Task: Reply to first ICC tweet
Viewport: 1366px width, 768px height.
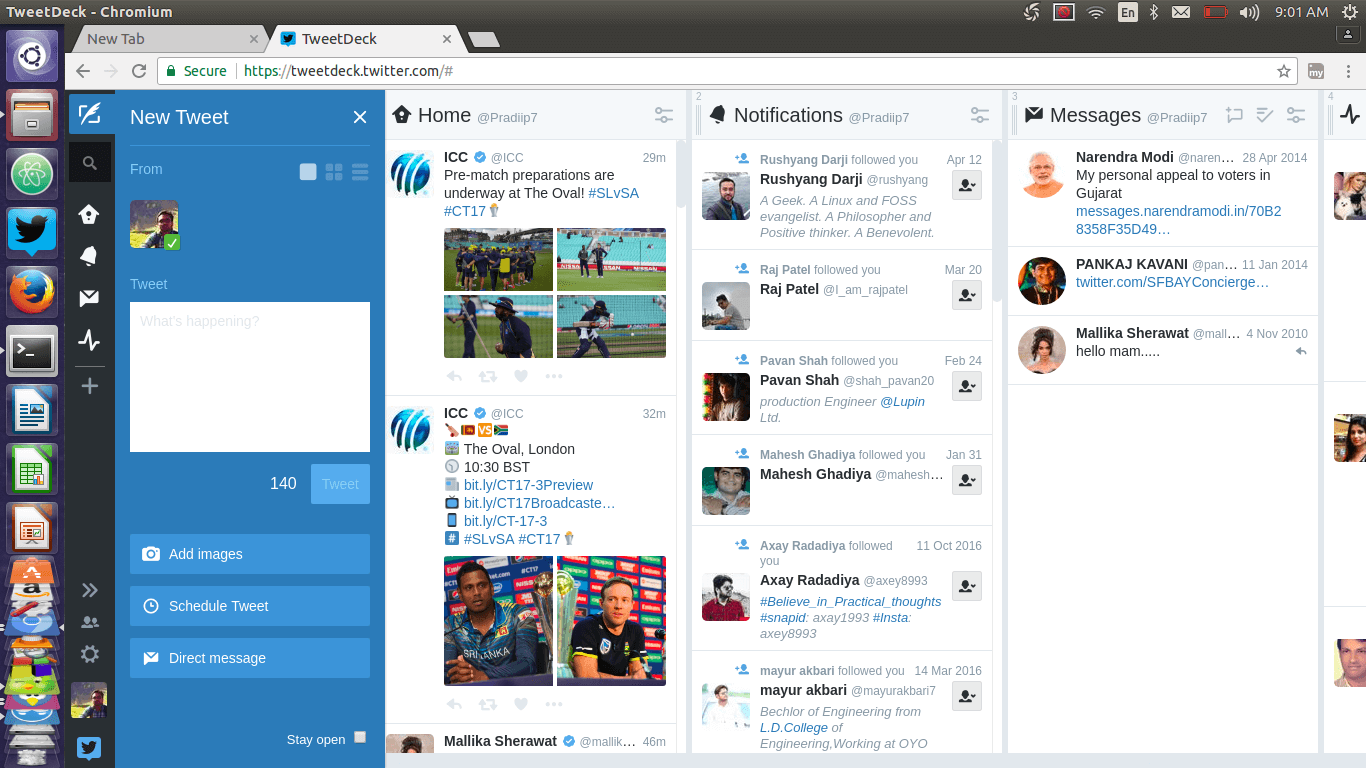Action: click(x=454, y=377)
